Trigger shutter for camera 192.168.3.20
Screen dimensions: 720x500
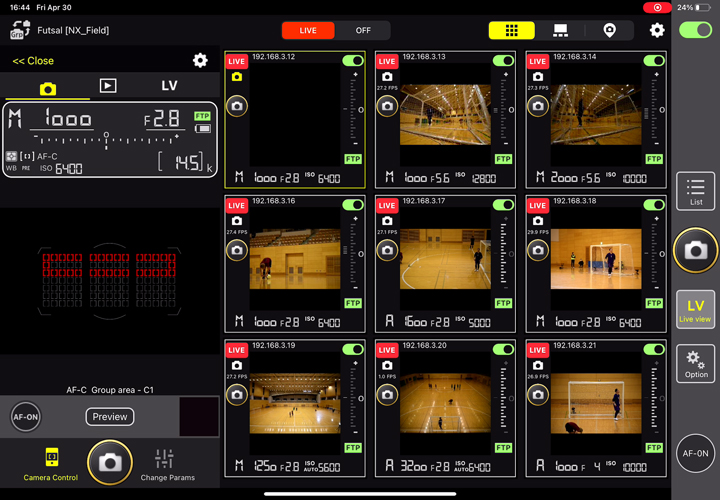coord(387,395)
